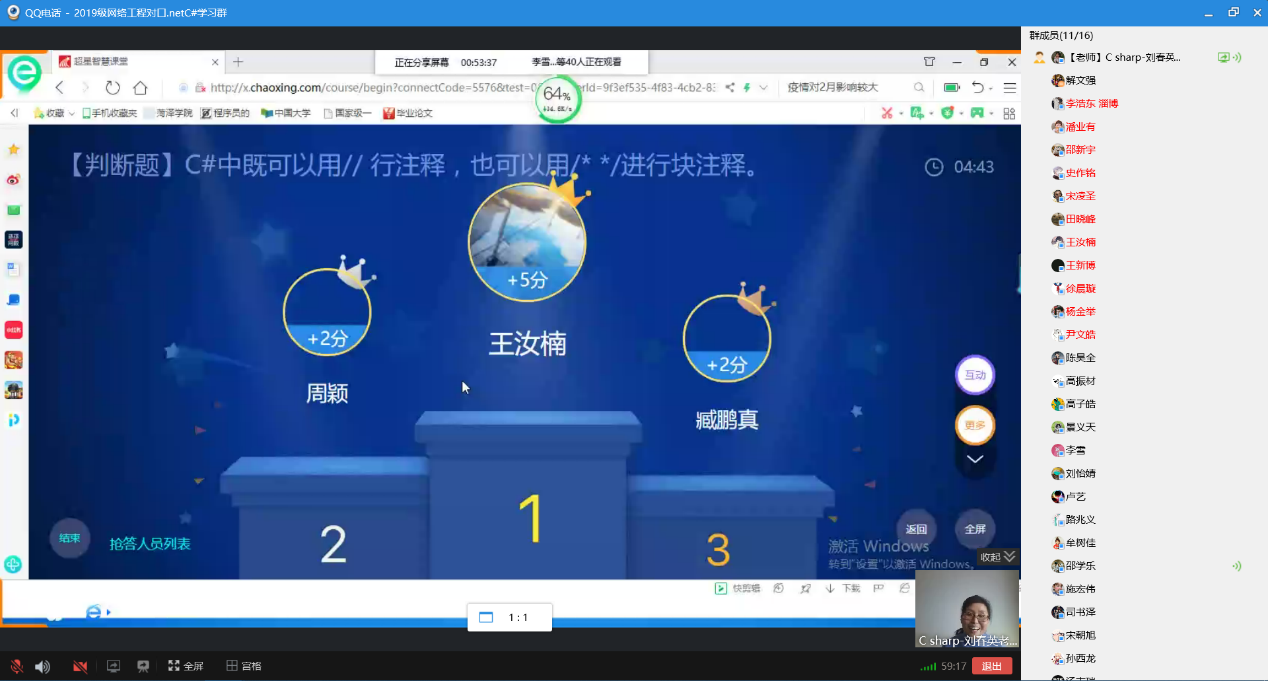Collapse the sidebar with left arrow toggle
Screen dimensions: 1268x681
tap(14, 113)
